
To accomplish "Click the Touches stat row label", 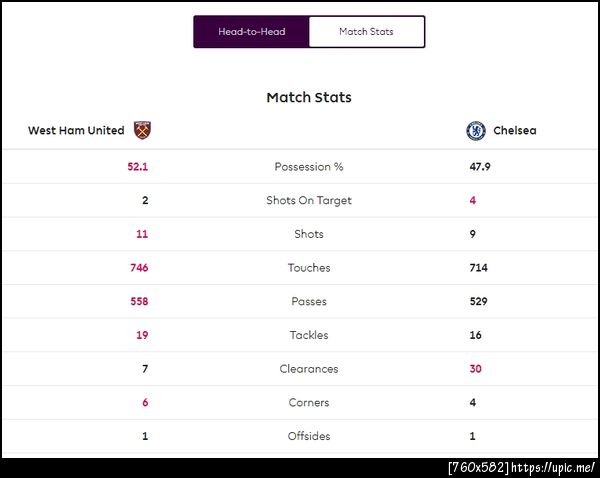I will (309, 268).
